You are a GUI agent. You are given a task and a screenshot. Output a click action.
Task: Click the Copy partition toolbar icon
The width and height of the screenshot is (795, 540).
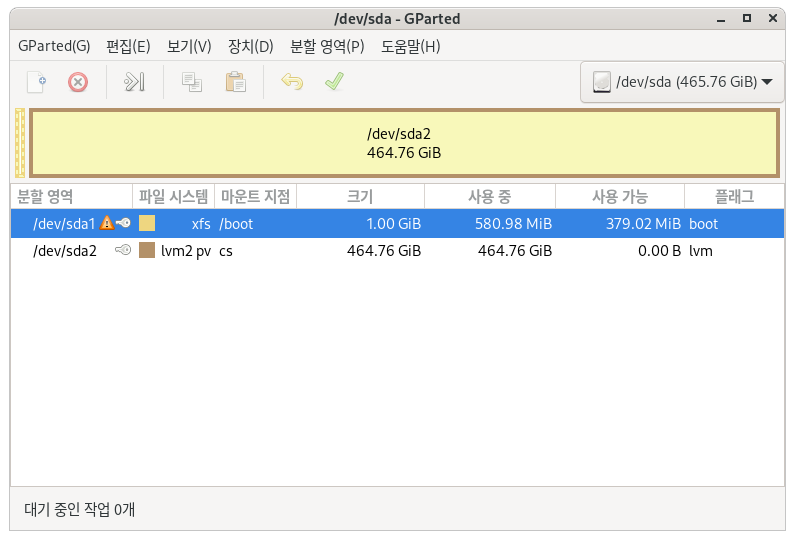click(192, 82)
